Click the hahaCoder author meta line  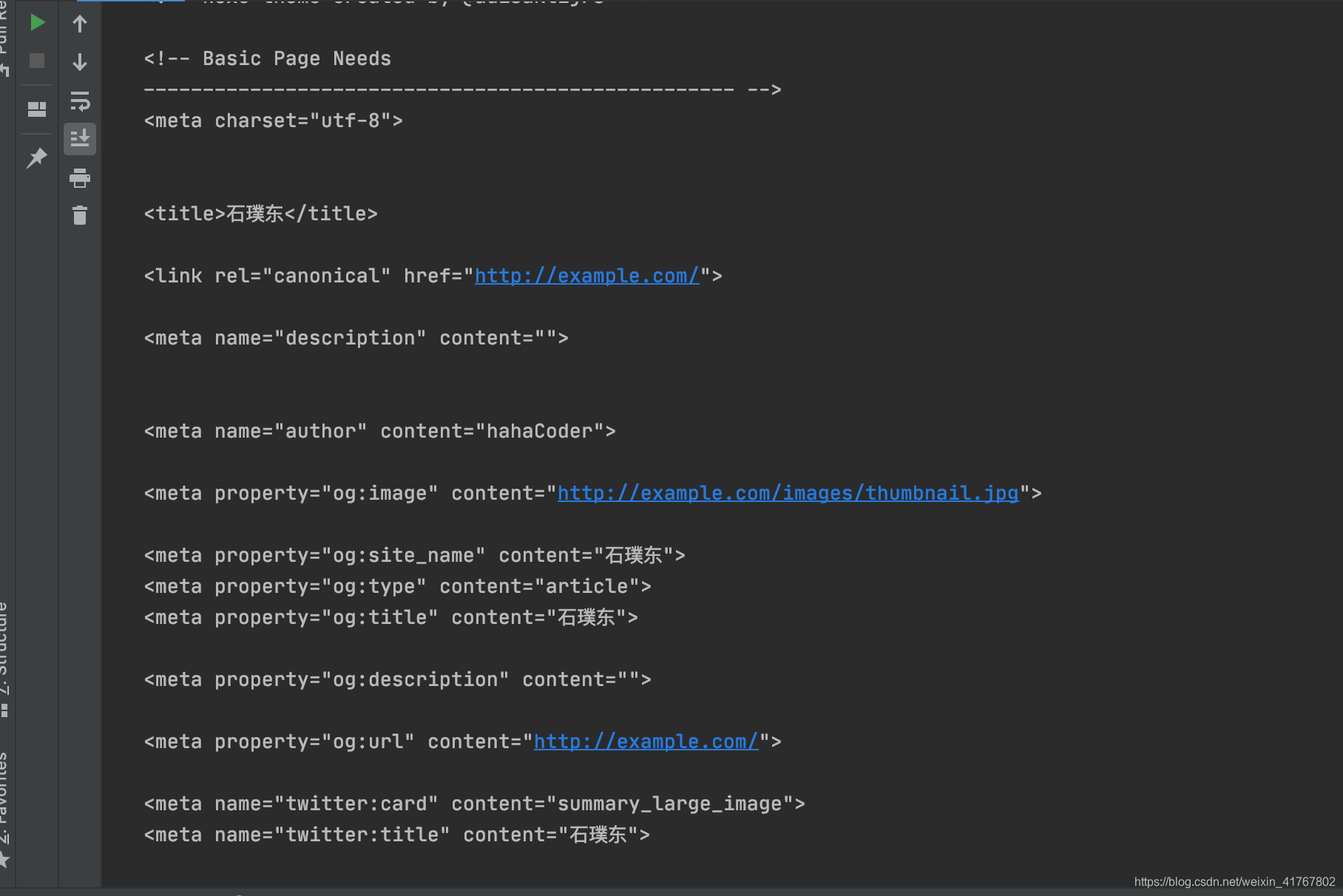coord(379,431)
